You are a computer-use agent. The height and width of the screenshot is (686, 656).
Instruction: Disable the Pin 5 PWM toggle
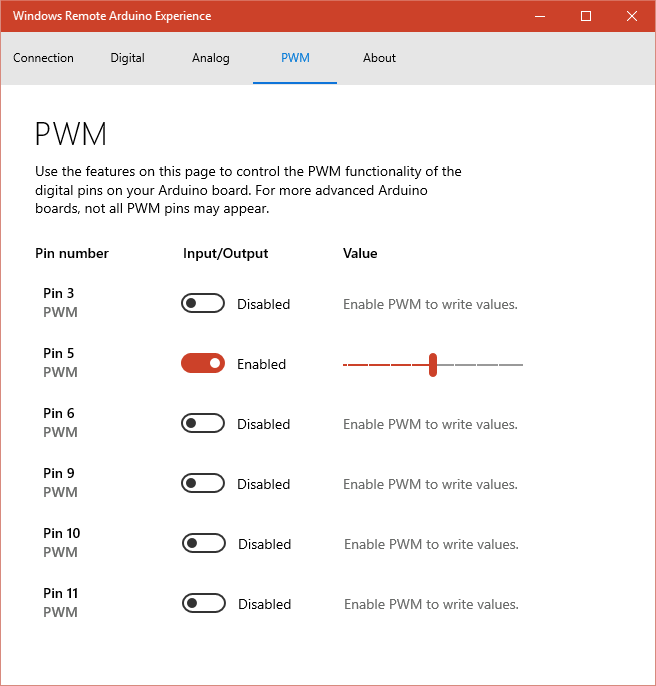203,364
